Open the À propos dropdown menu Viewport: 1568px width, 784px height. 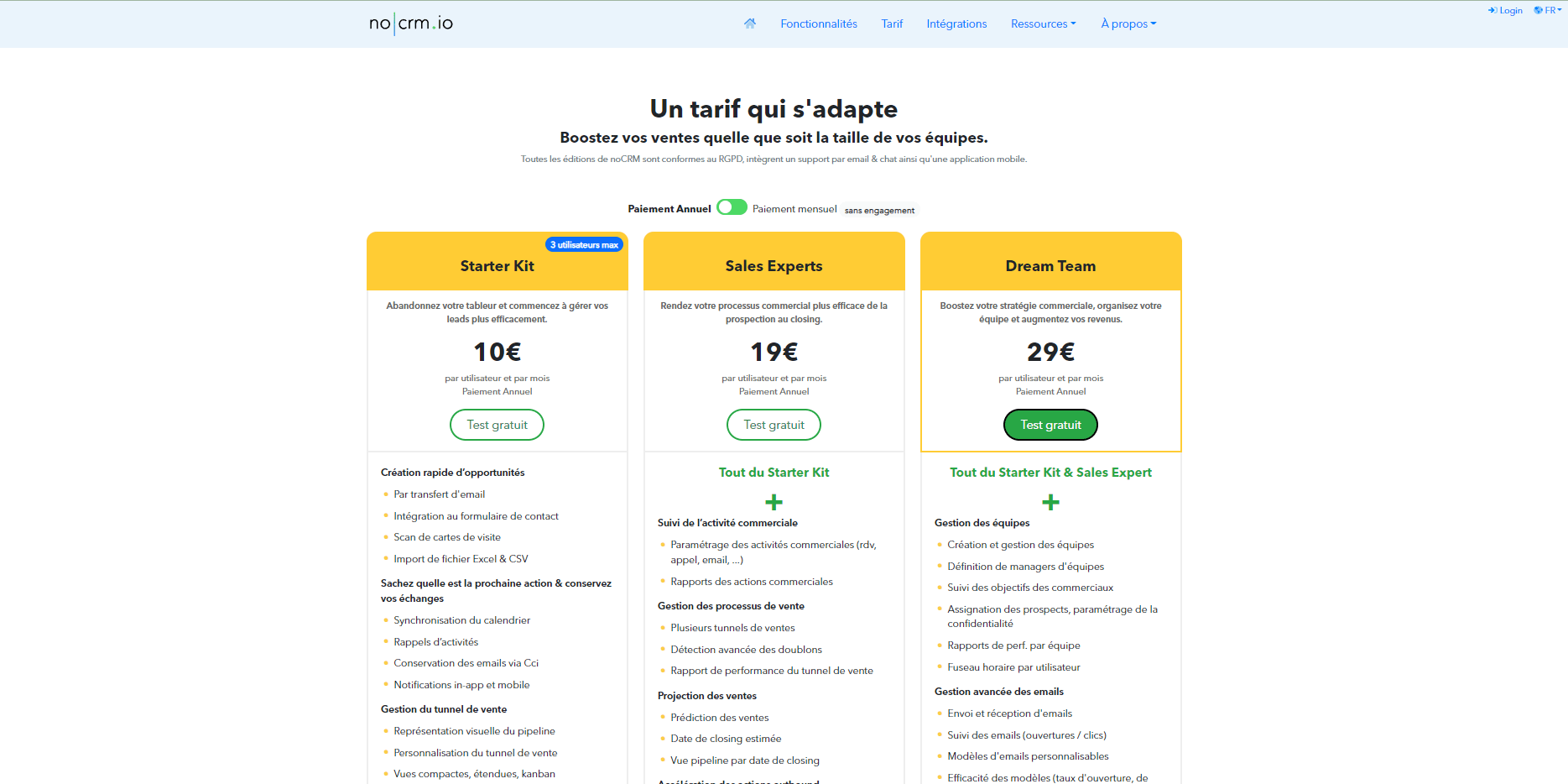click(1128, 24)
